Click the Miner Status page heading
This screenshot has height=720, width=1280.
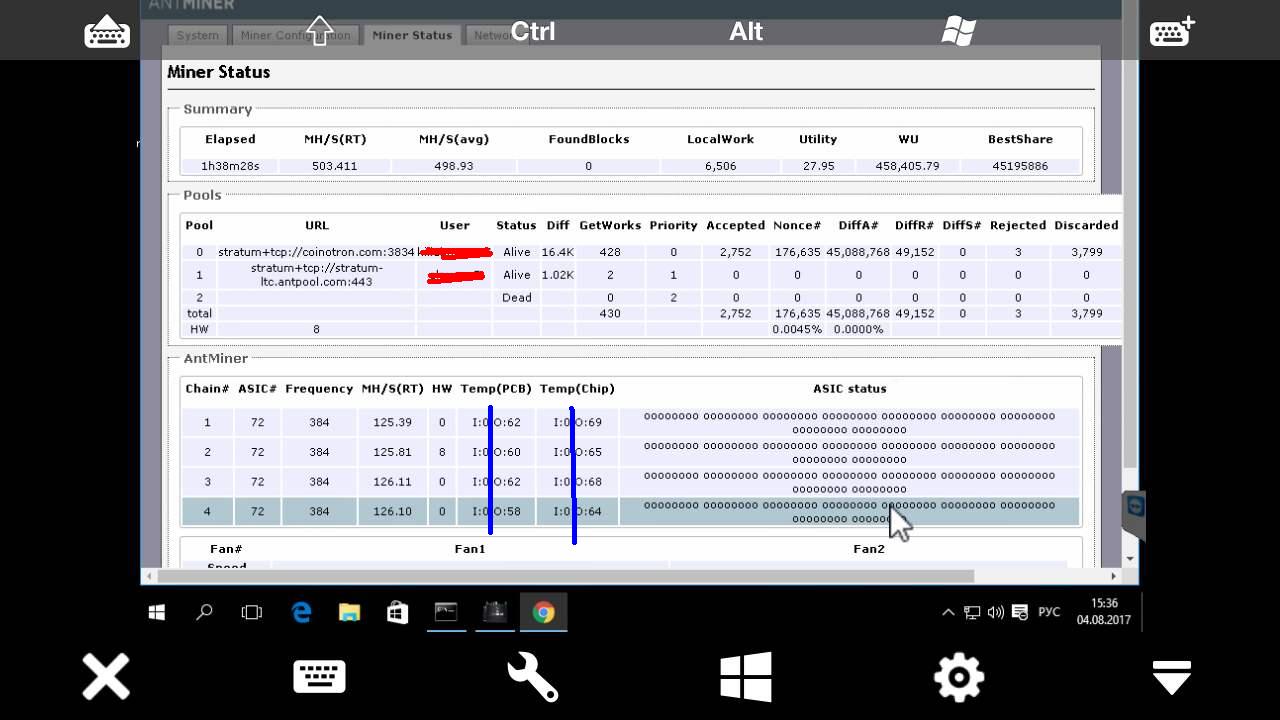218,72
